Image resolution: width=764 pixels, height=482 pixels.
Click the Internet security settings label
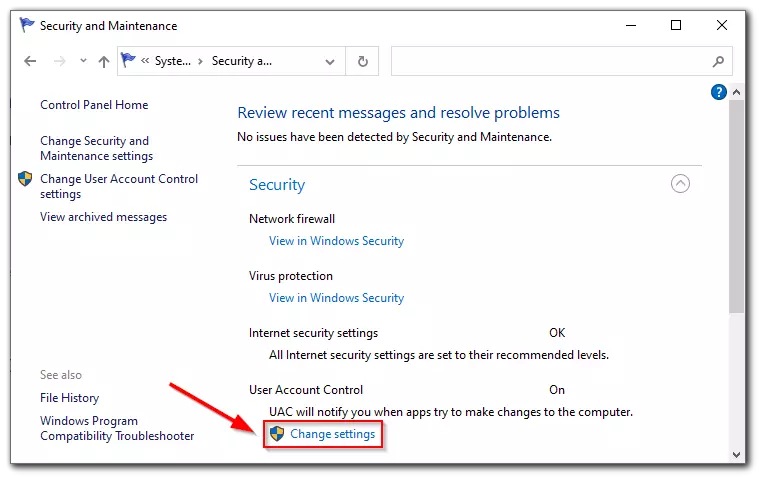click(313, 333)
